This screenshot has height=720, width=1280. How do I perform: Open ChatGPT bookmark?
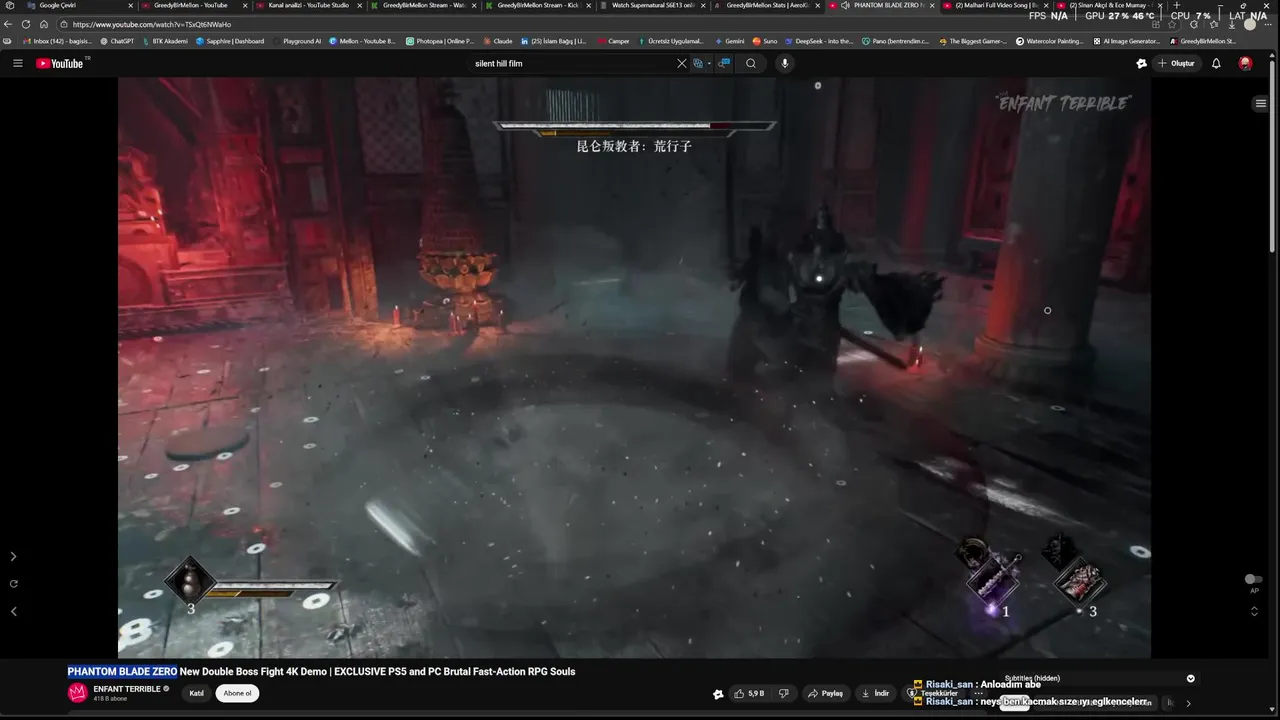tap(117, 41)
